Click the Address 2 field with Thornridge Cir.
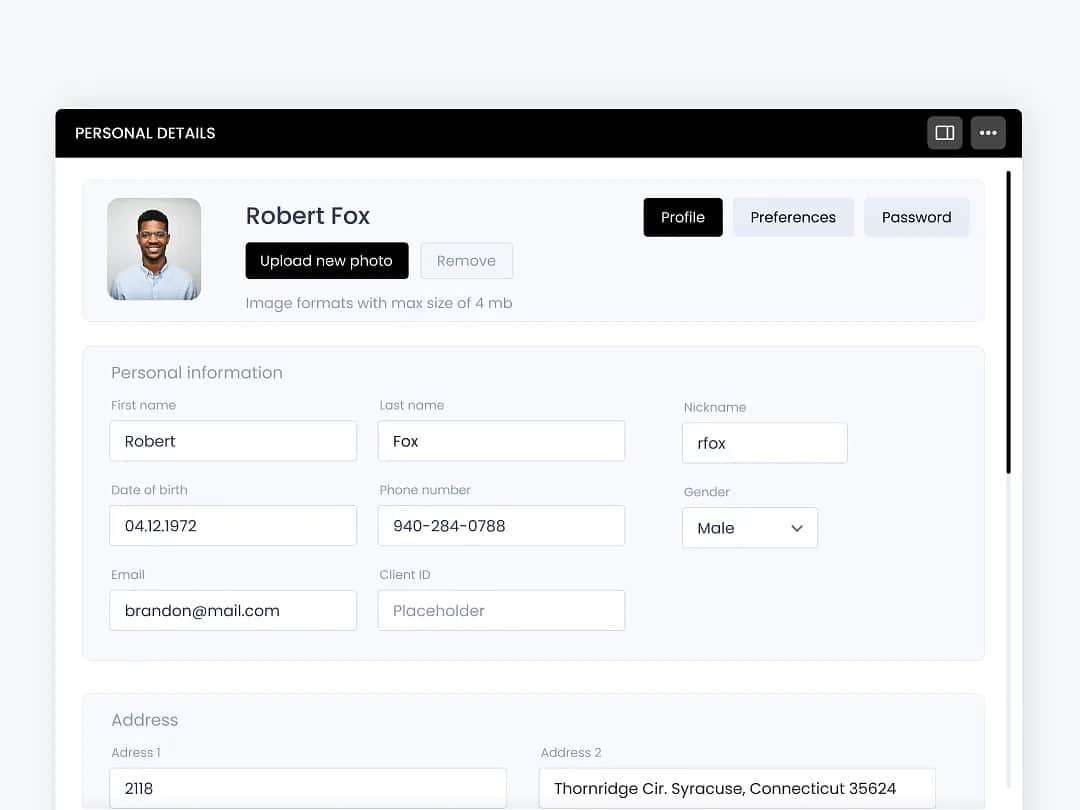Image resolution: width=1080 pixels, height=810 pixels. [737, 788]
